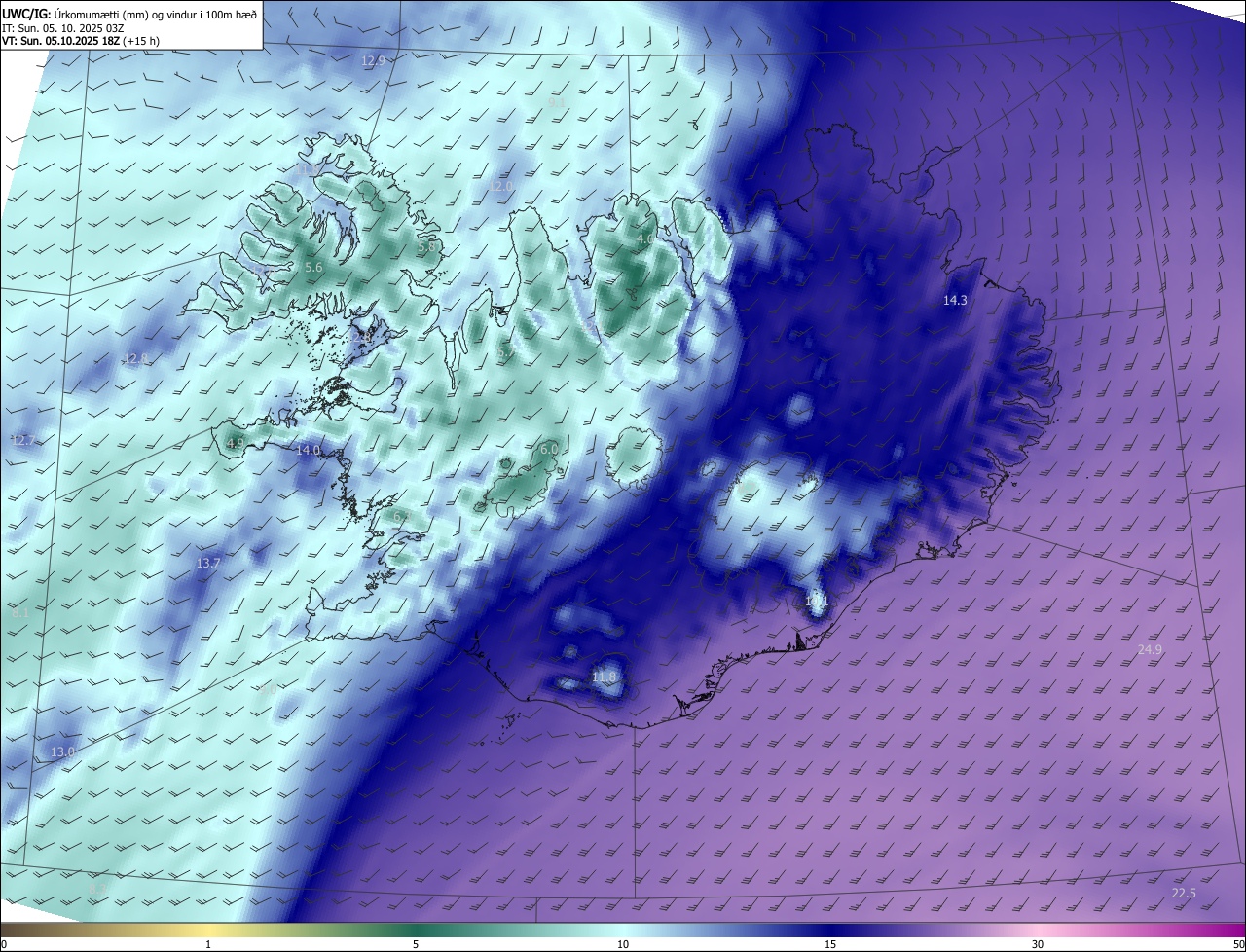Click the initial time line "IT: Sun. 05. 10. 2025 03Z"
1246x952 pixels.
pos(62,28)
